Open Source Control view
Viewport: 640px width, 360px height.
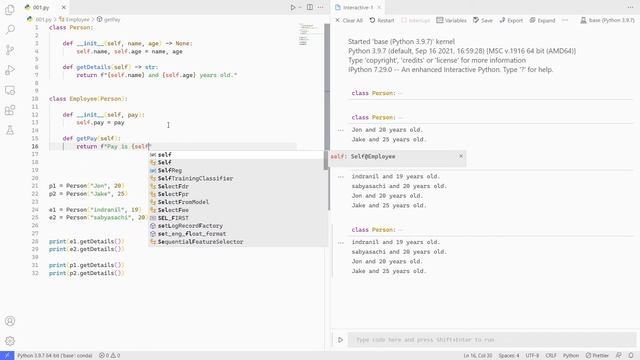point(10,50)
